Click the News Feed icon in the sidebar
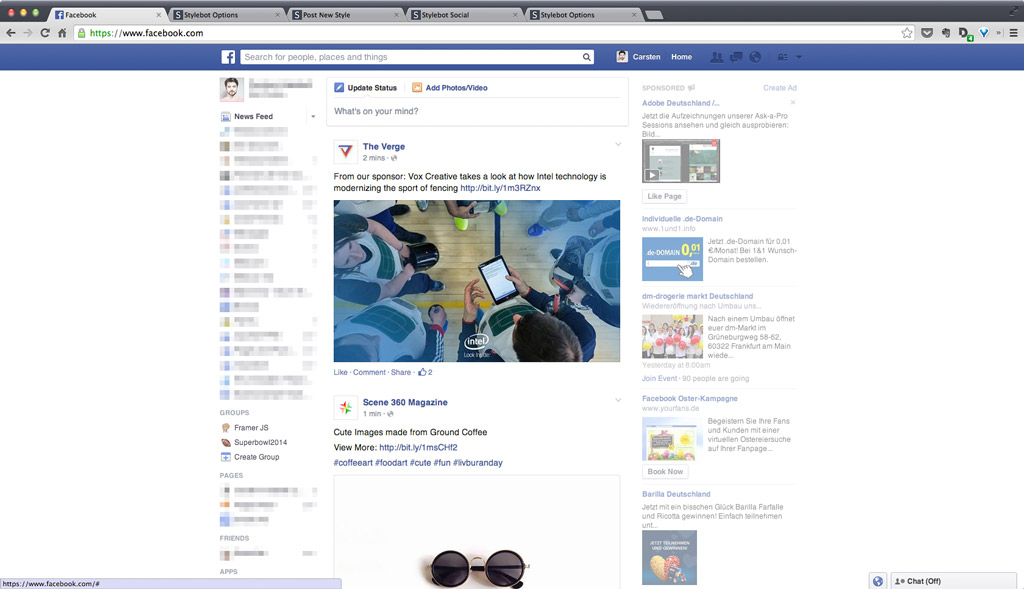Screen dimensions: 1024x589 (225, 116)
